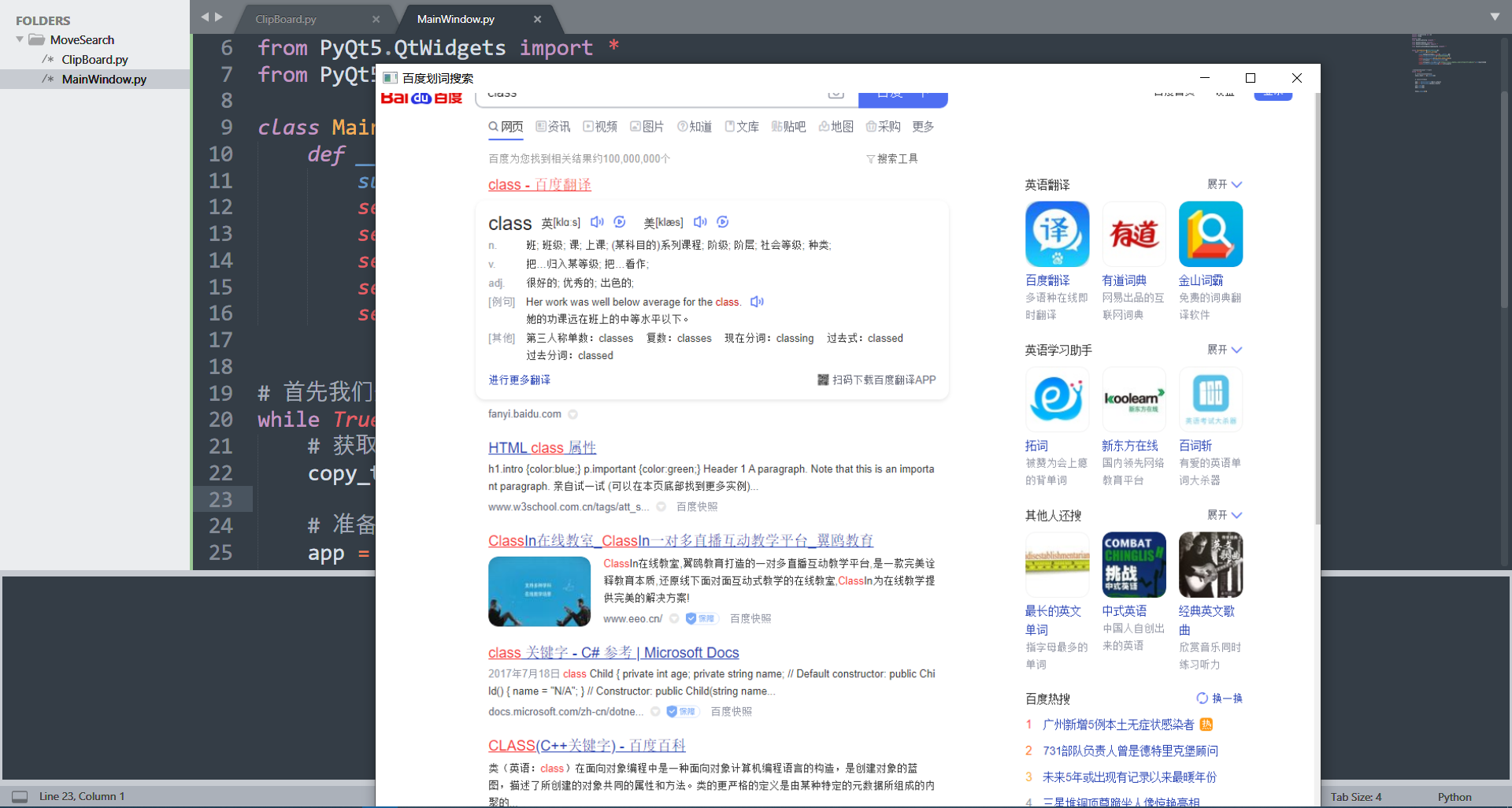Click 百度快照 link under w3school result
This screenshot has height=808, width=1512.
697,507
